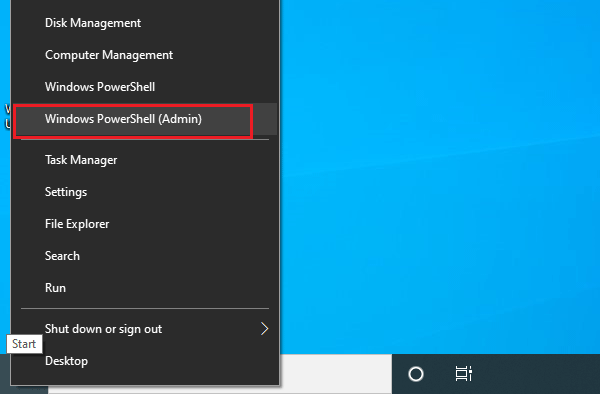
Task: Open Computer Management
Action: pos(145,55)
